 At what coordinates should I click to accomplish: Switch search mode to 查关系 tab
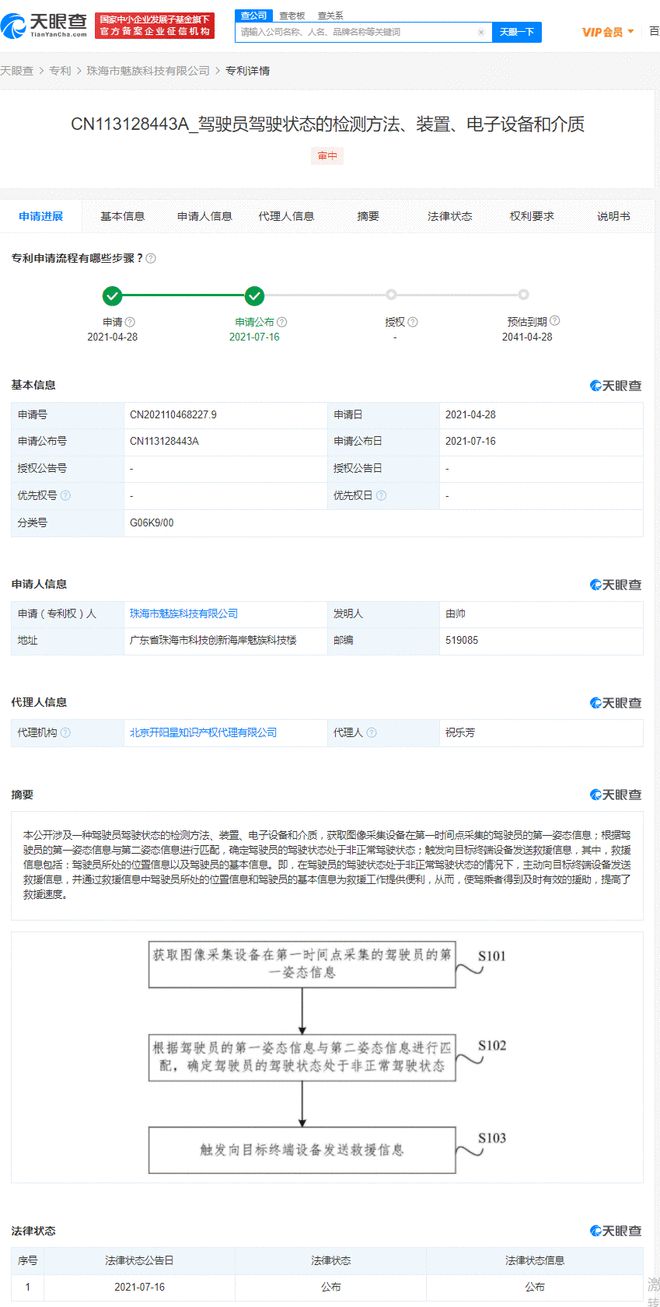pos(330,15)
